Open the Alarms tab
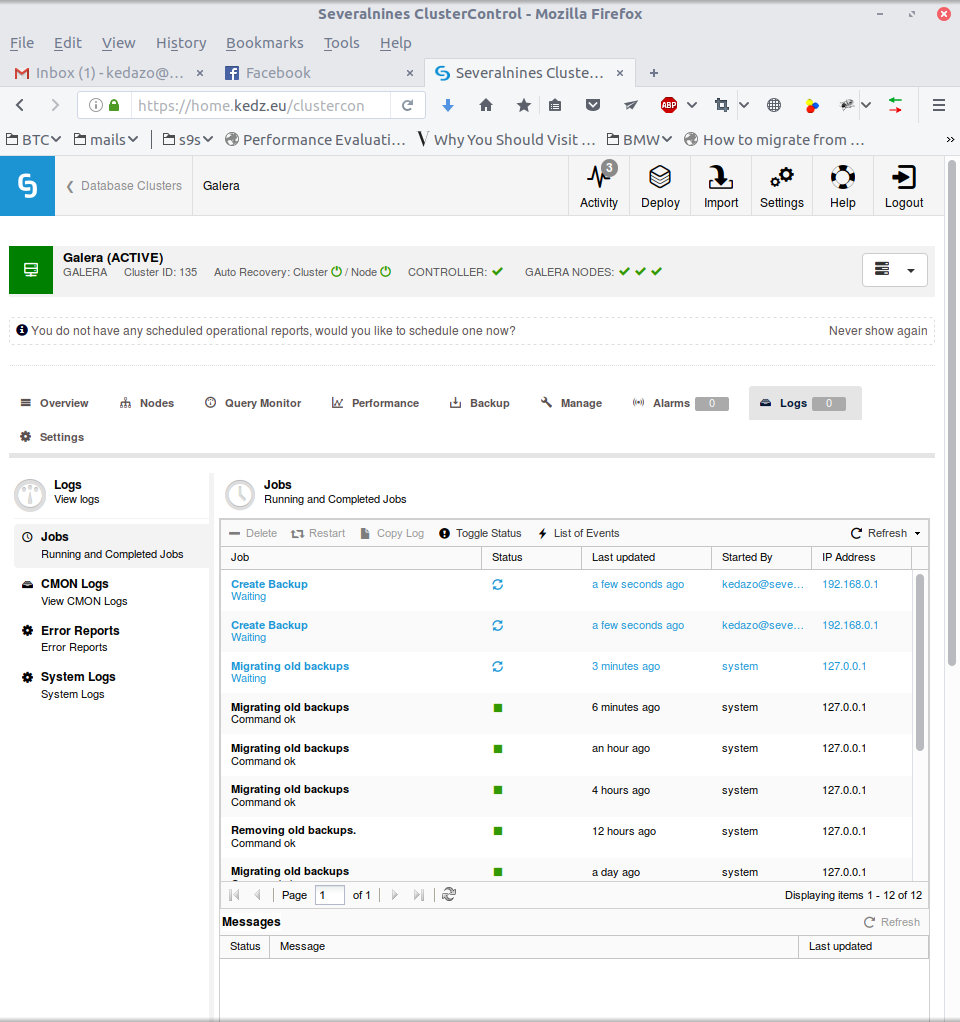This screenshot has width=960, height=1022. (680, 403)
